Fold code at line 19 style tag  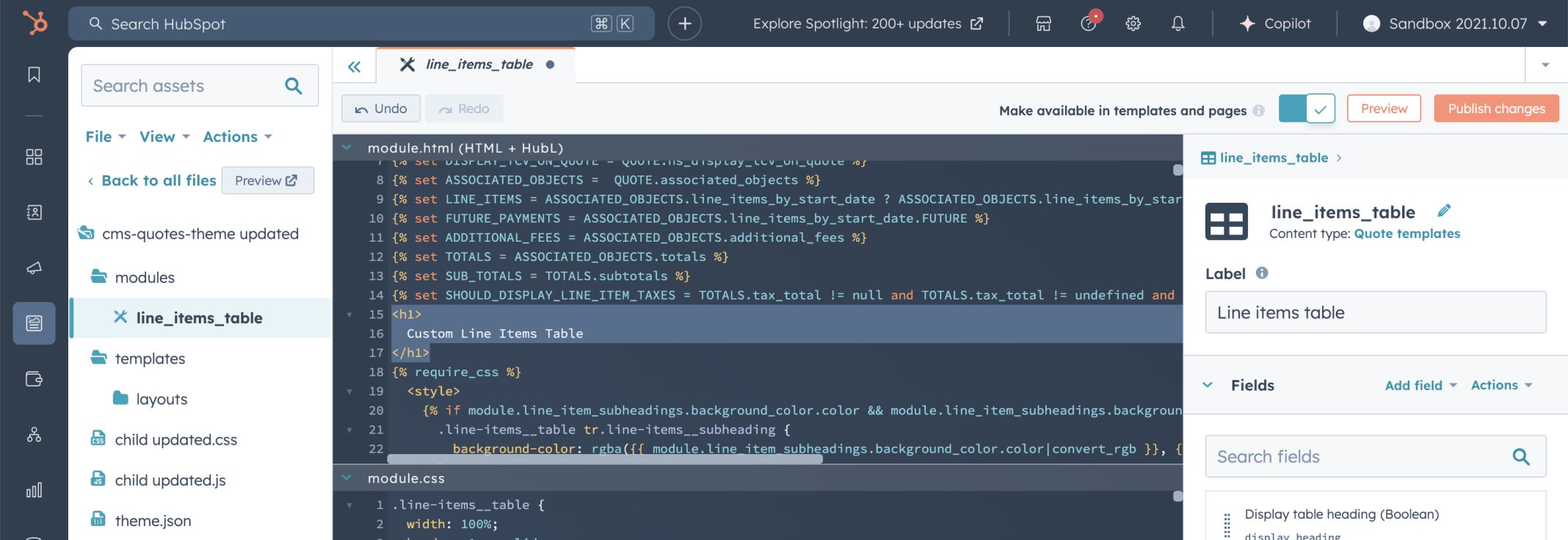point(349,392)
